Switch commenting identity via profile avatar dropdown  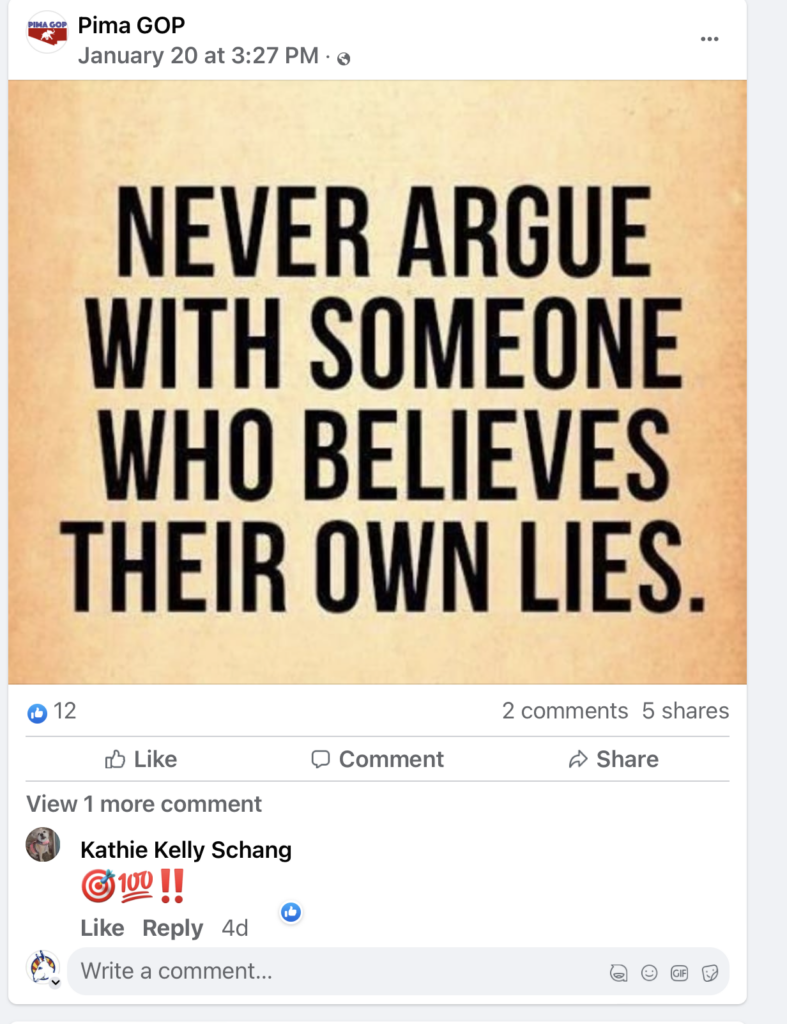(x=44, y=968)
